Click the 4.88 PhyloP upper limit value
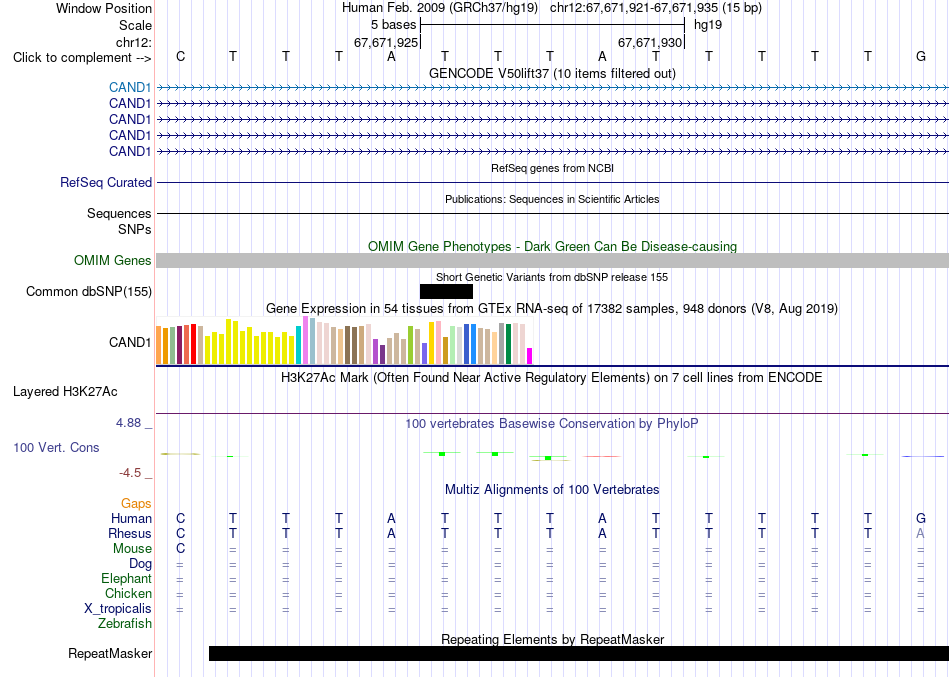This screenshot has height=677, width=950. coord(128,422)
